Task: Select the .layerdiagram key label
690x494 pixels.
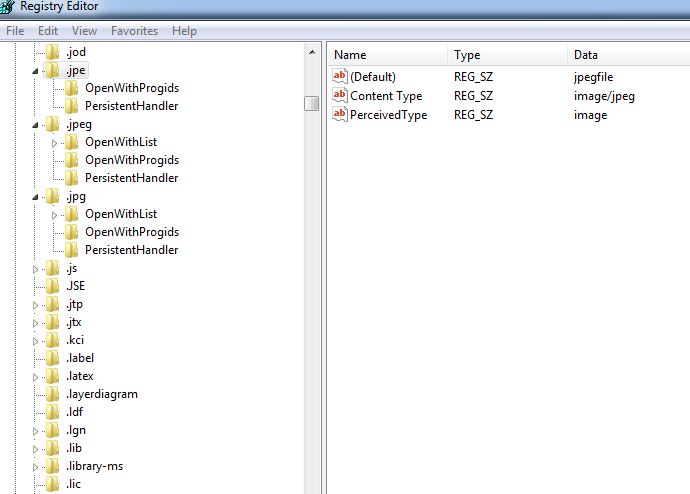Action: click(102, 394)
